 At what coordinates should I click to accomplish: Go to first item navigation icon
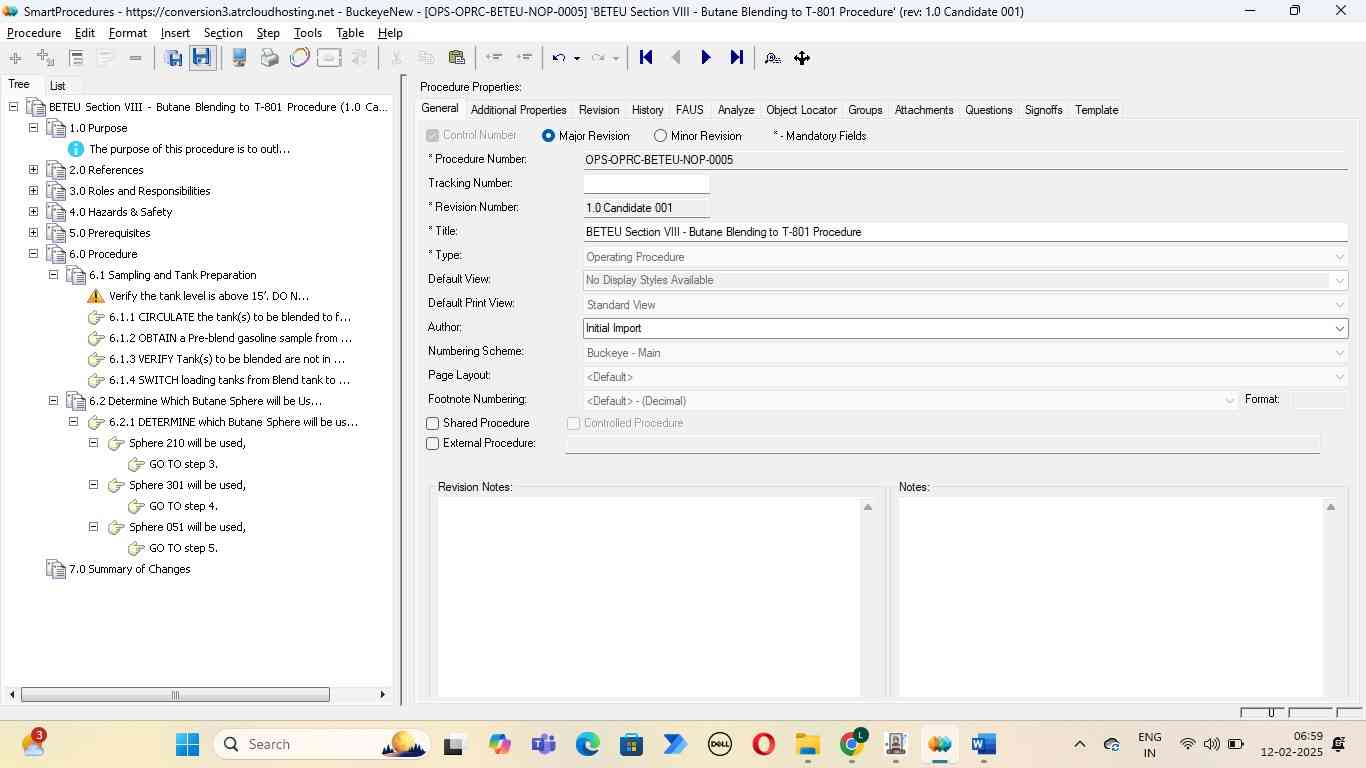click(646, 58)
